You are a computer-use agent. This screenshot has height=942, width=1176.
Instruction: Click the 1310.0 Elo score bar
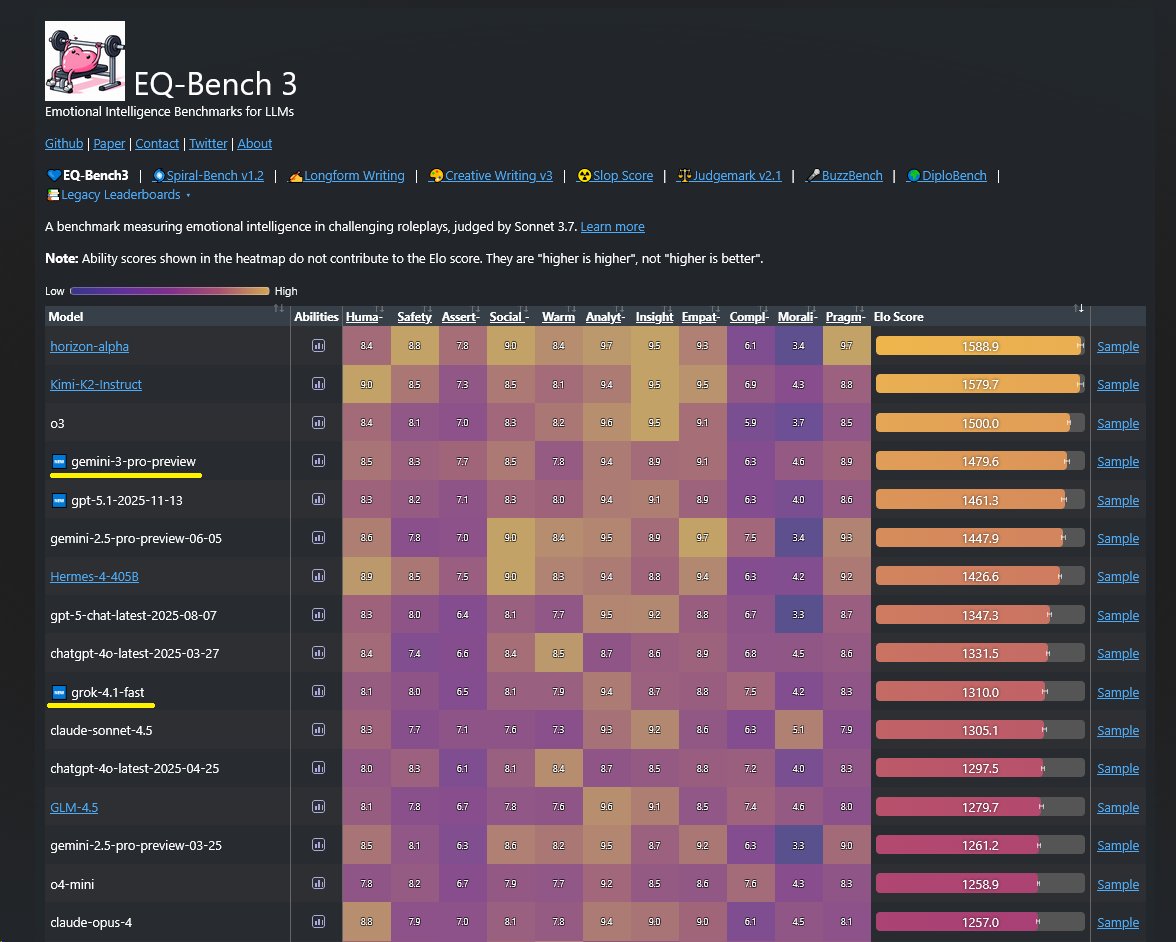[980, 692]
